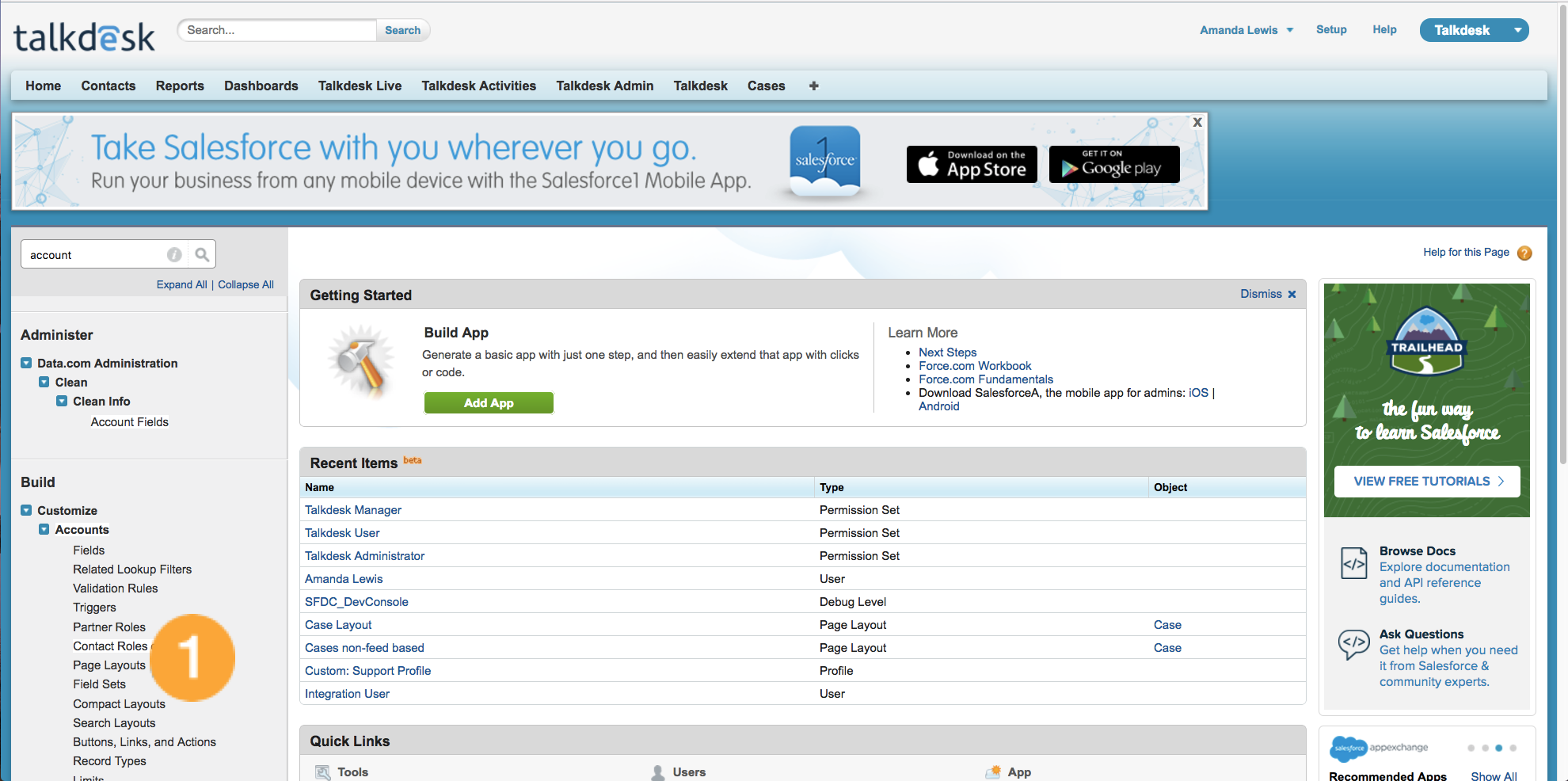Screen dimensions: 1568x781
Task: Click the Salesforce AppExchange logo
Action: (x=1378, y=748)
